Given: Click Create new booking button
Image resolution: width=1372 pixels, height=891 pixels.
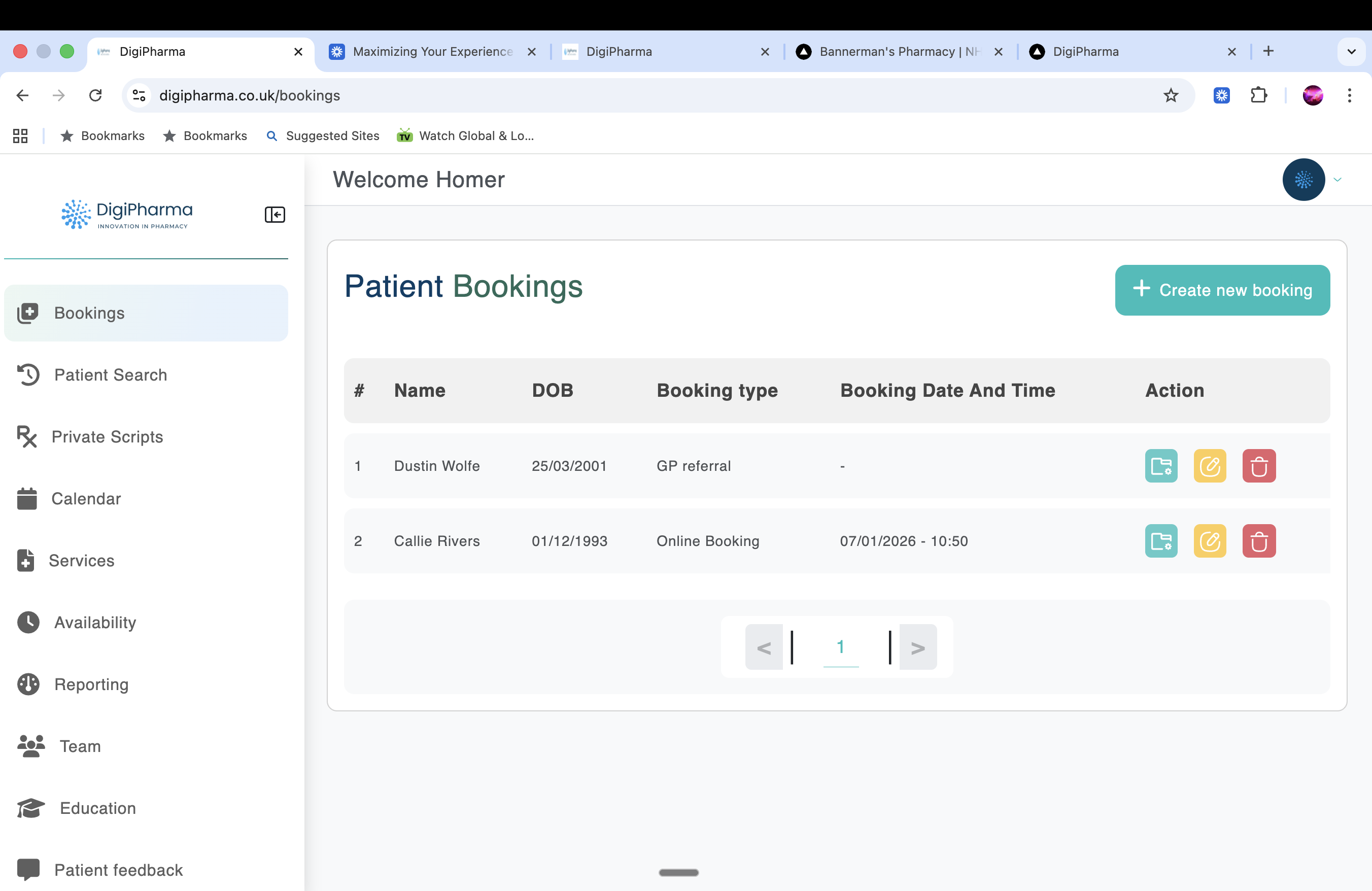Looking at the screenshot, I should [1222, 290].
